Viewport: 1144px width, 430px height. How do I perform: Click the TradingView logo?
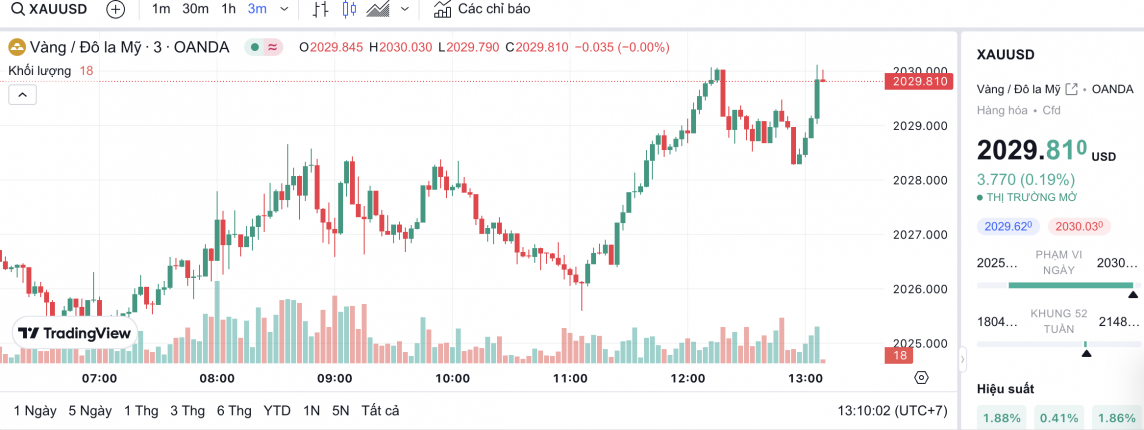[x=75, y=333]
